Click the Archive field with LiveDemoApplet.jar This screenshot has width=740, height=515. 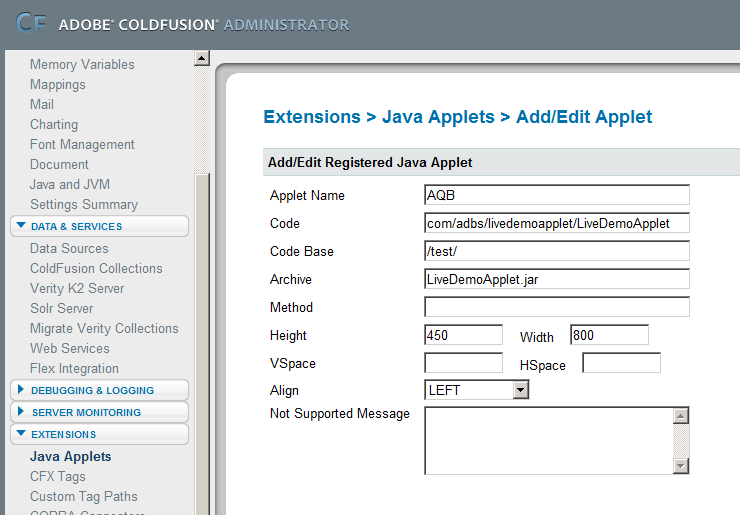[557, 279]
